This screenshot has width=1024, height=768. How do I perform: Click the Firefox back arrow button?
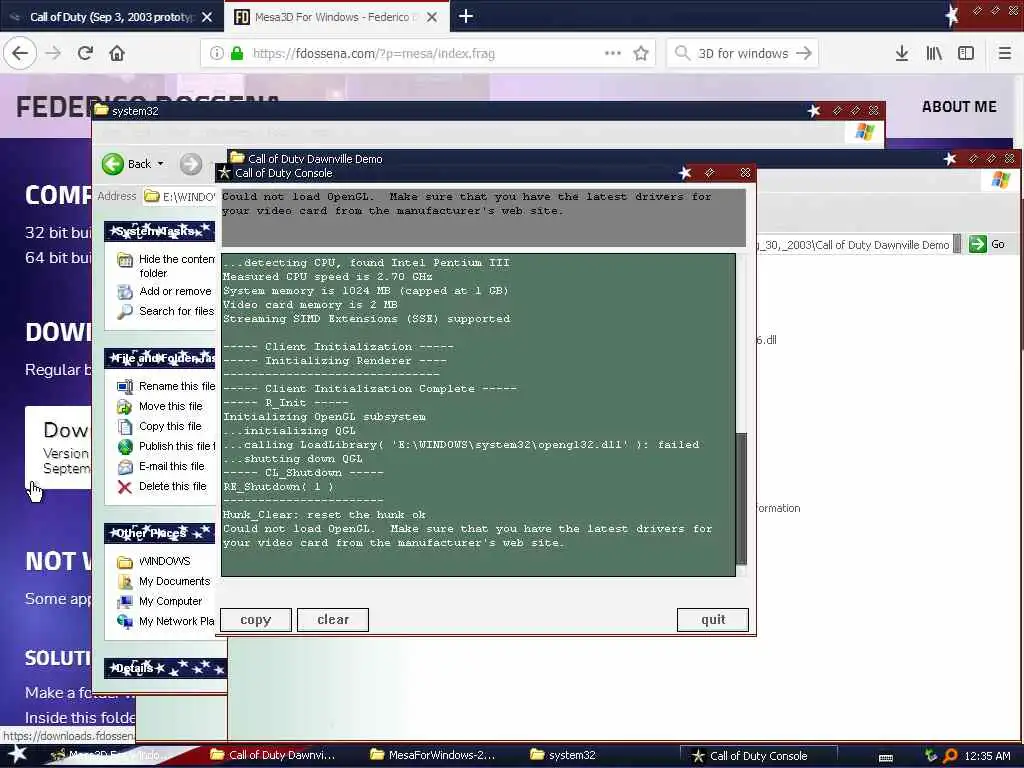(20, 53)
